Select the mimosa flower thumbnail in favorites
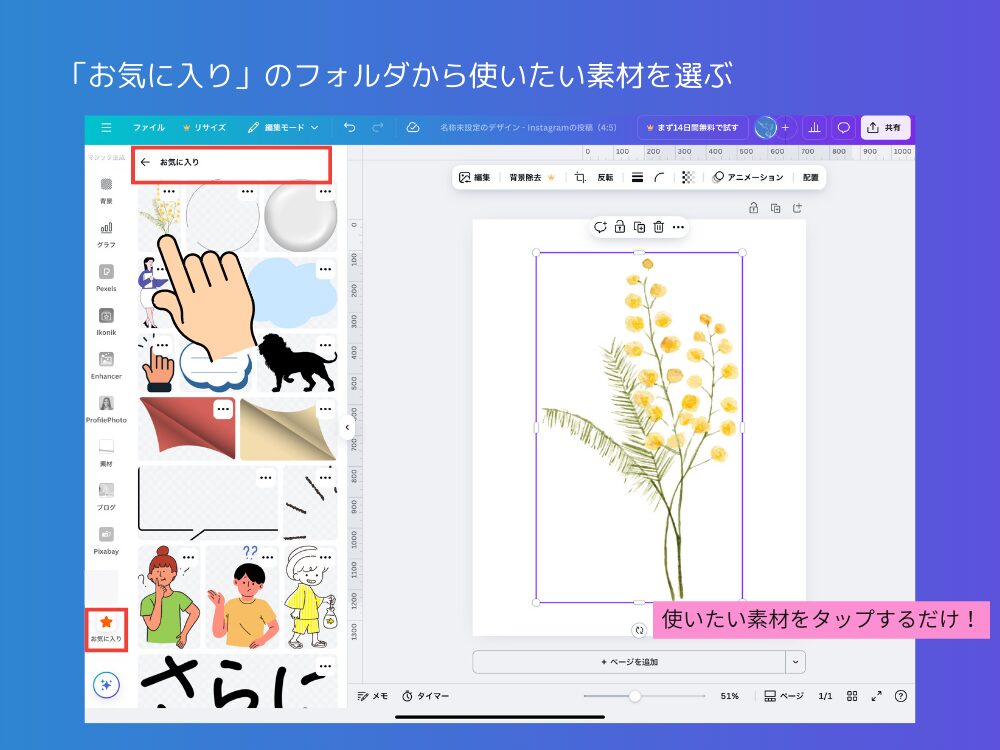 165,212
